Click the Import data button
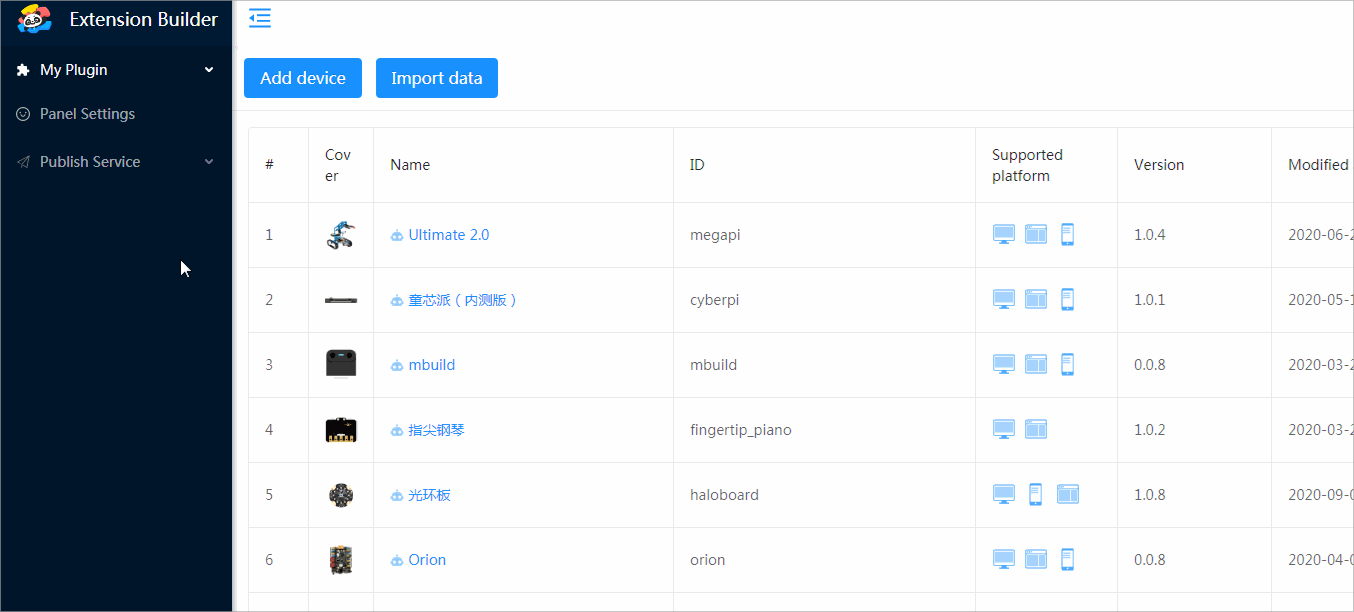This screenshot has height=612, width=1354. point(436,77)
